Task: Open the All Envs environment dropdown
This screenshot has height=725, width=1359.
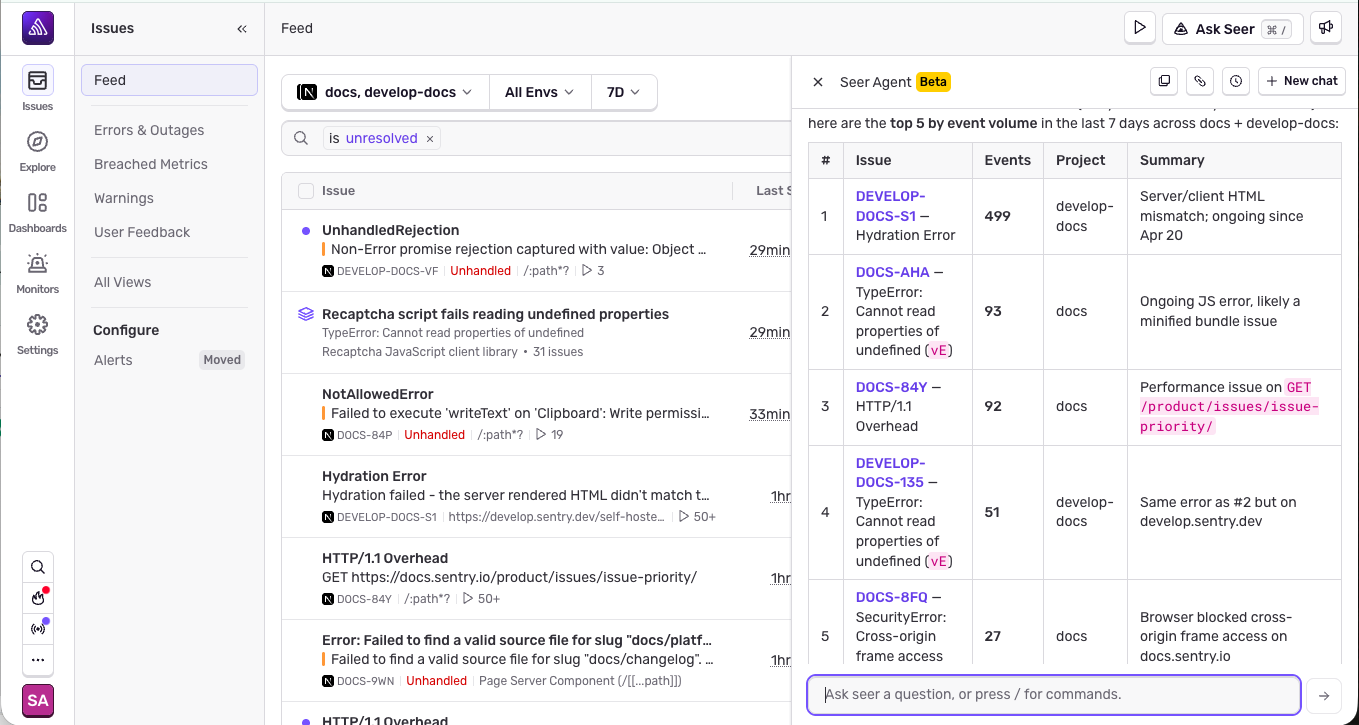Action: (540, 92)
